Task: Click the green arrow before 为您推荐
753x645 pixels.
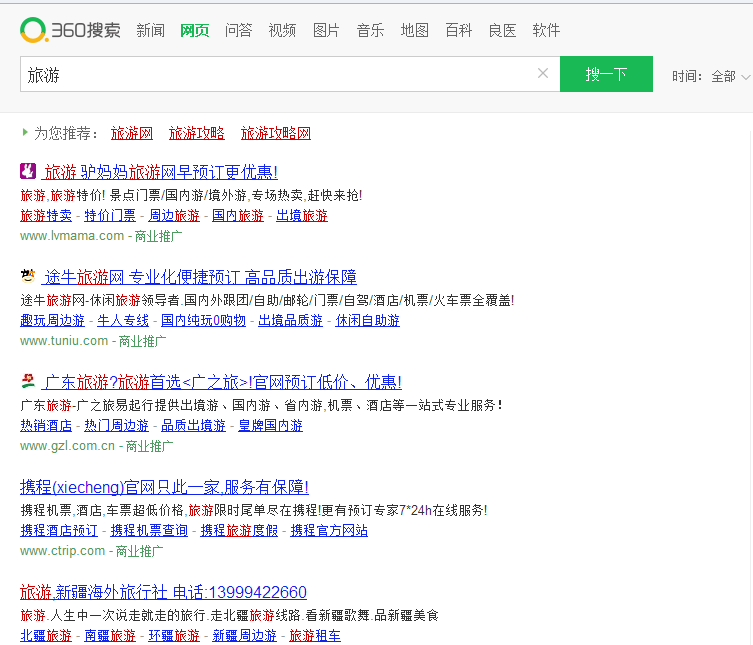Action: pos(25,132)
